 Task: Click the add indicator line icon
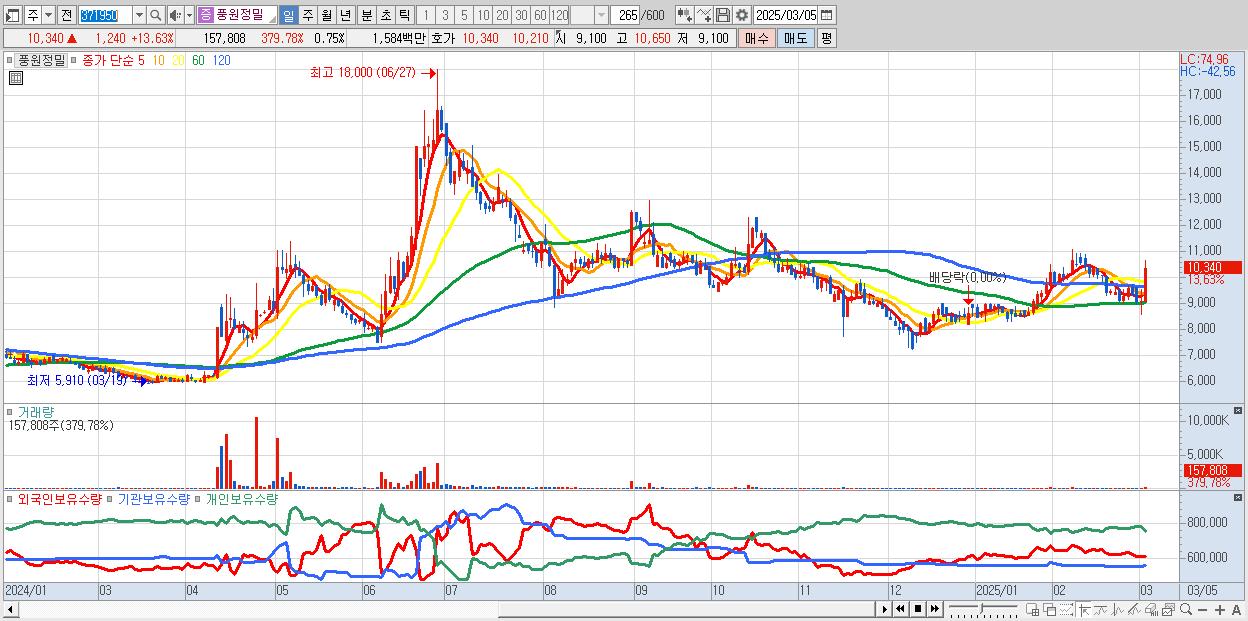pos(703,15)
